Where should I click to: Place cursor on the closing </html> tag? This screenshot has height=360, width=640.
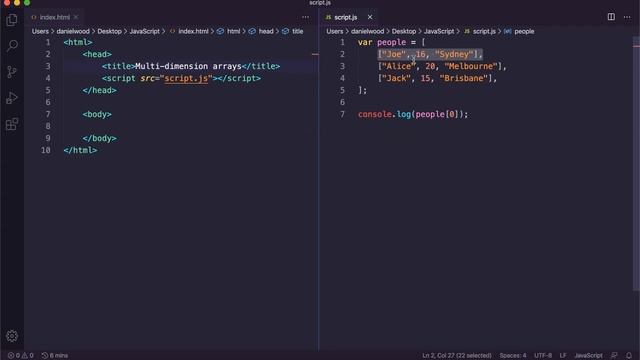point(80,150)
